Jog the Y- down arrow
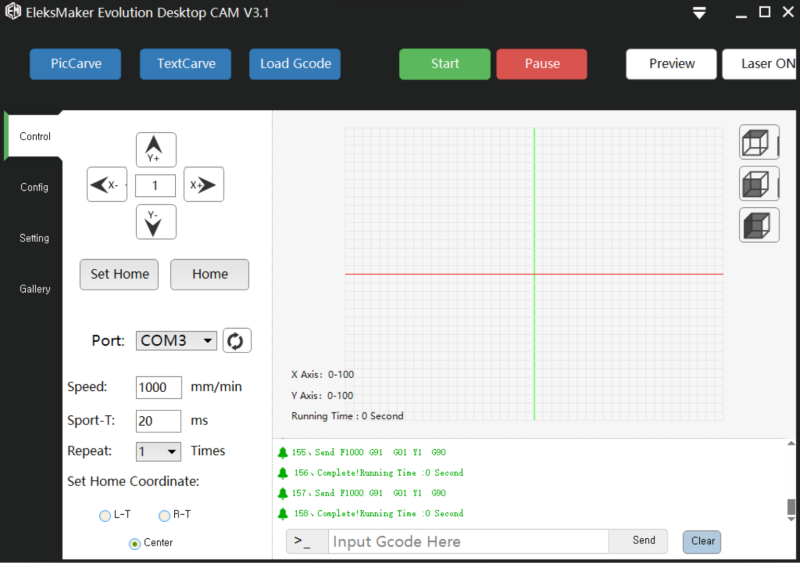Screen dimensions: 800x563 (156, 222)
